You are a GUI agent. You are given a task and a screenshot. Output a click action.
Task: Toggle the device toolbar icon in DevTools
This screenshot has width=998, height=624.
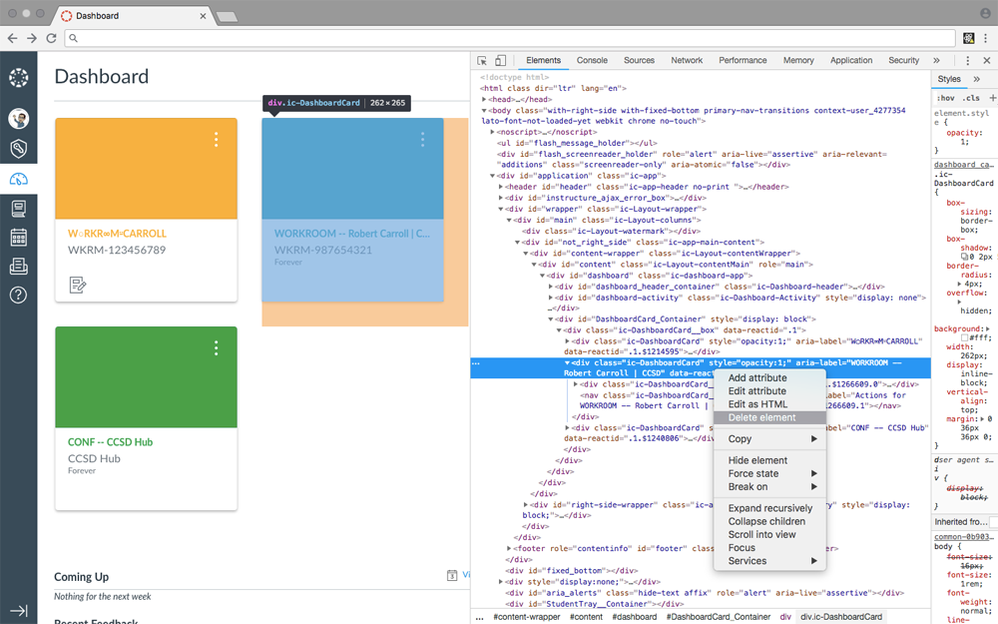[x=501, y=60]
